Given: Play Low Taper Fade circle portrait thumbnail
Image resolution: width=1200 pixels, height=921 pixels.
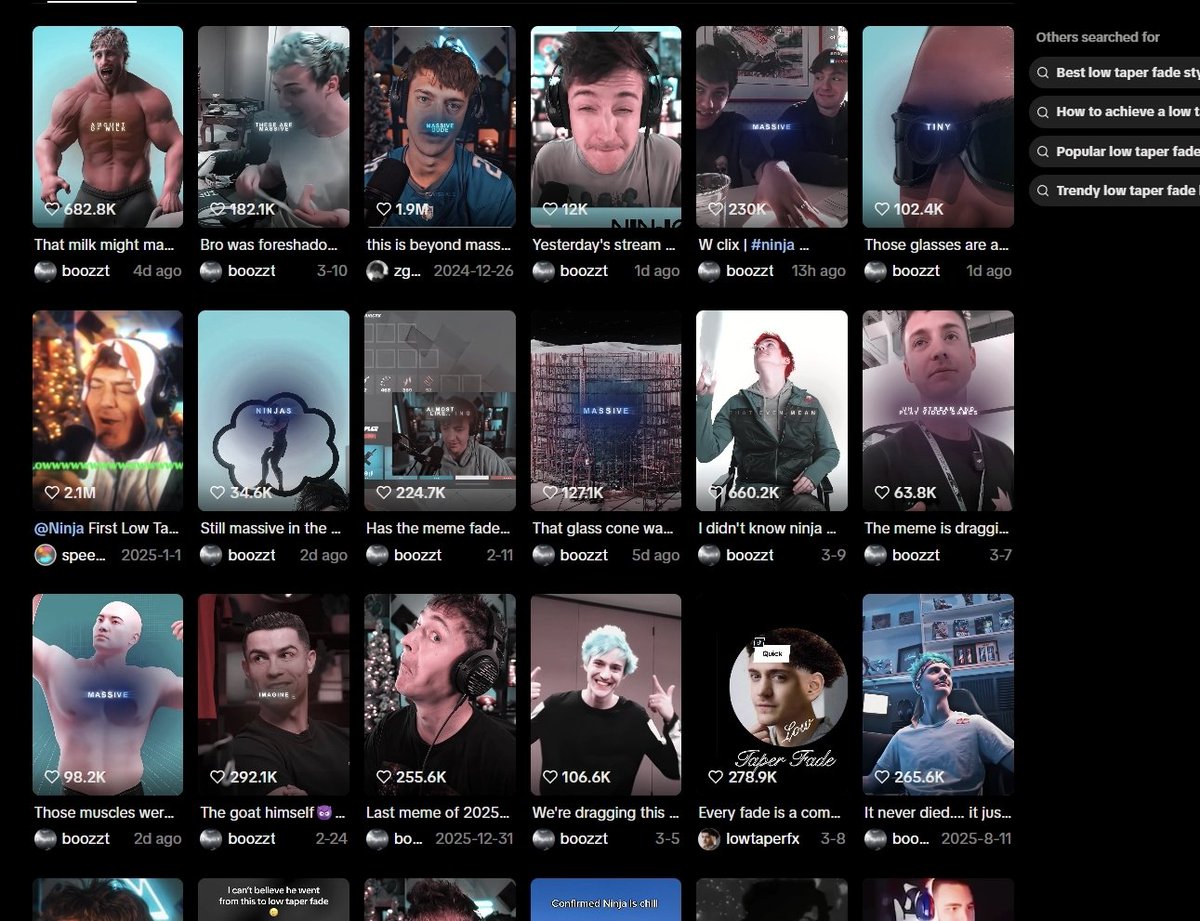Looking at the screenshot, I should click(x=772, y=695).
